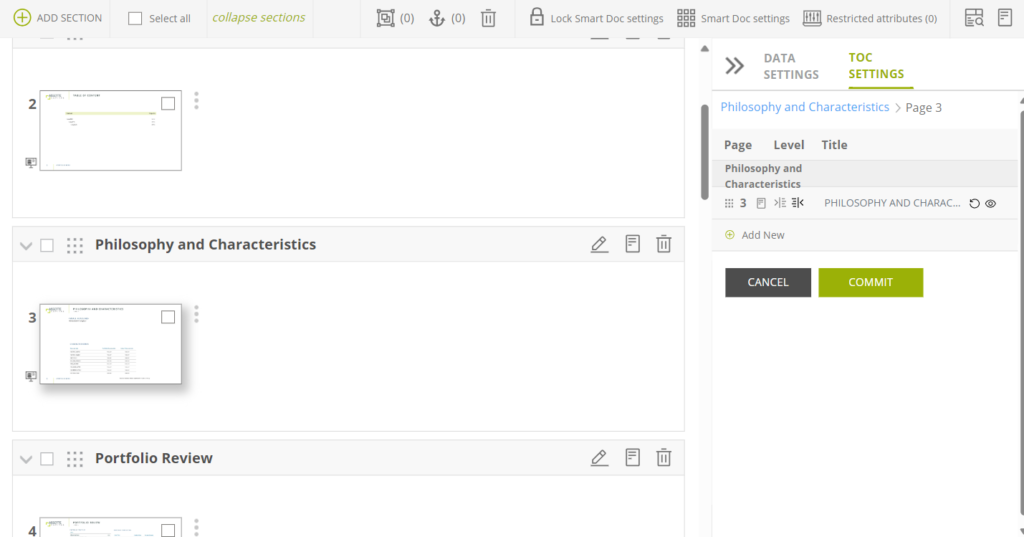Tick checkbox on page 3 thumbnail
This screenshot has width=1024, height=537.
(x=168, y=317)
